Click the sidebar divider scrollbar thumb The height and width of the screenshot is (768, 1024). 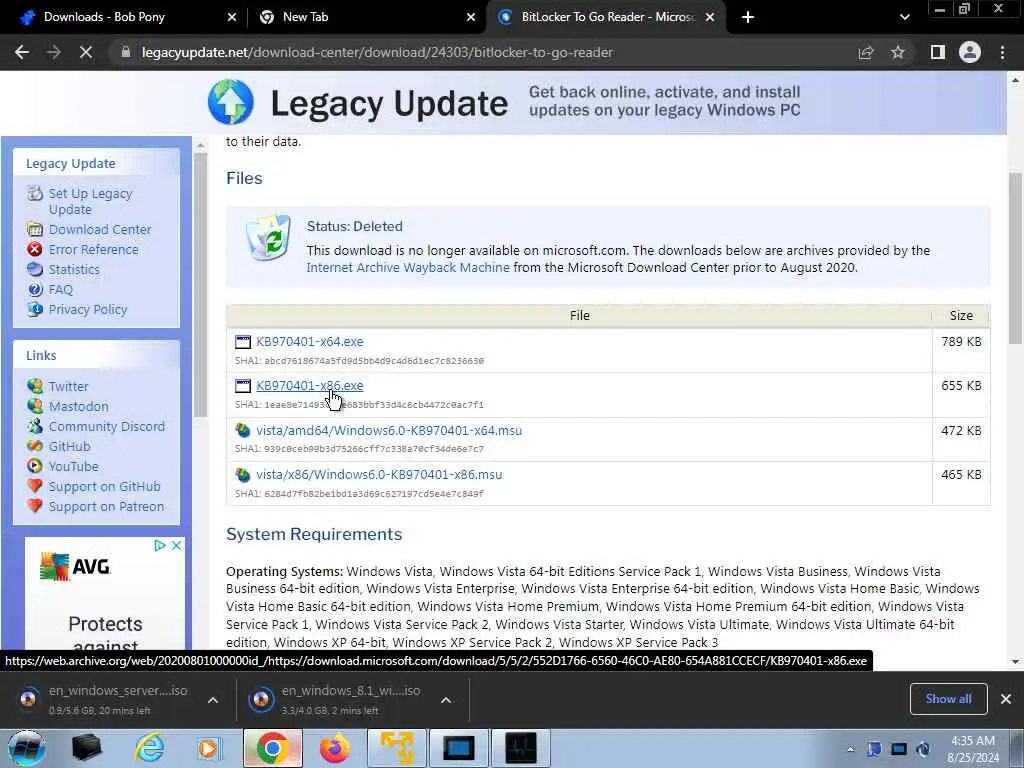(x=200, y=285)
